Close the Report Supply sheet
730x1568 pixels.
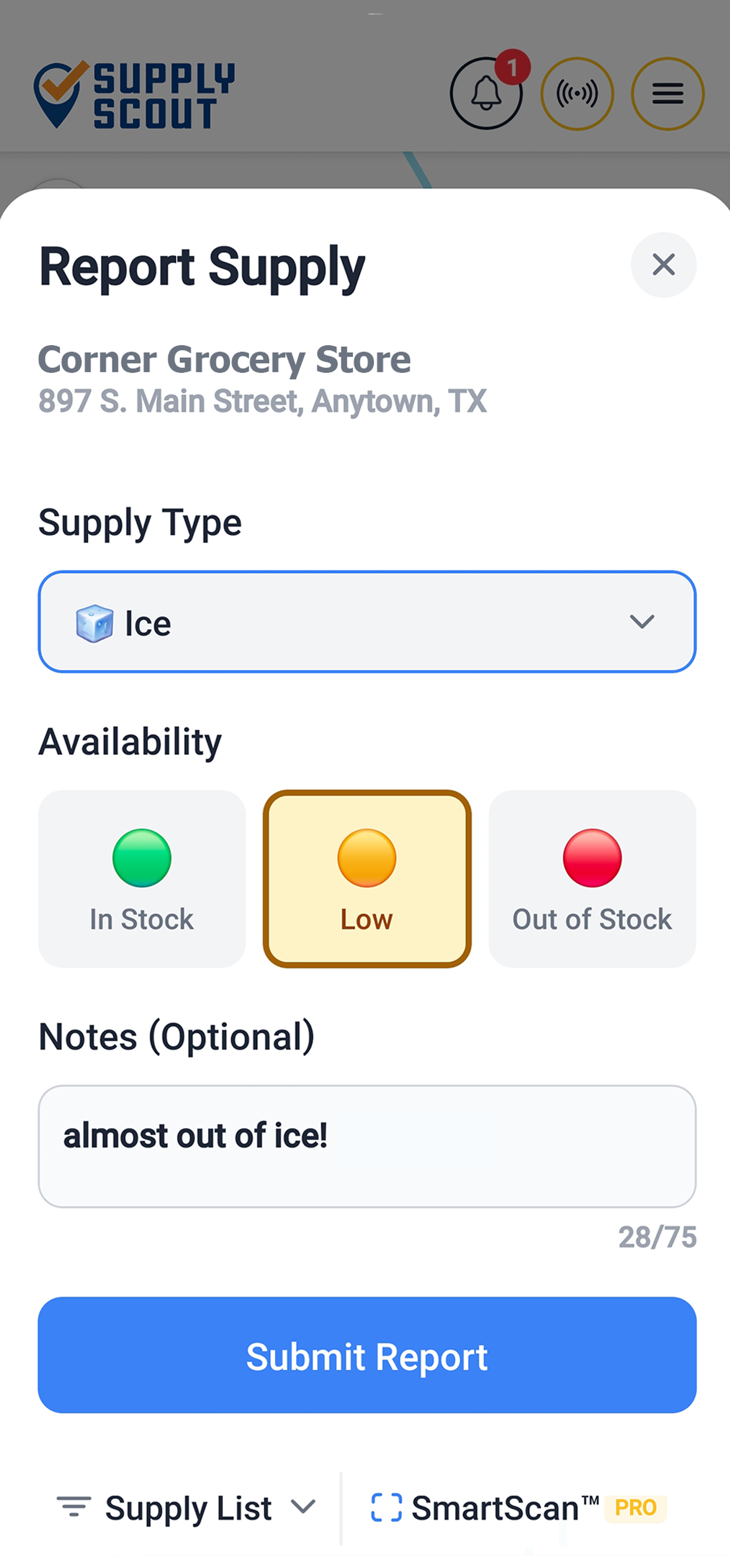click(x=663, y=265)
